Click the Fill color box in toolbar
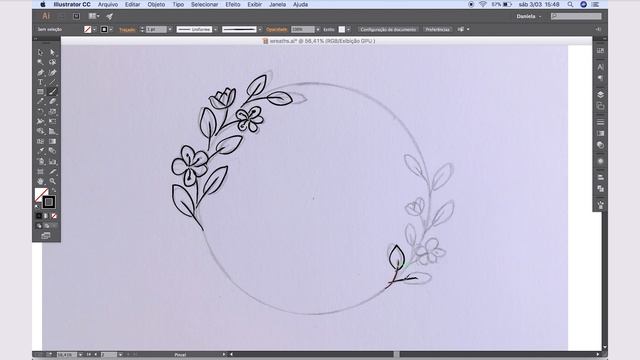This screenshot has height=360, width=640. tap(40, 193)
